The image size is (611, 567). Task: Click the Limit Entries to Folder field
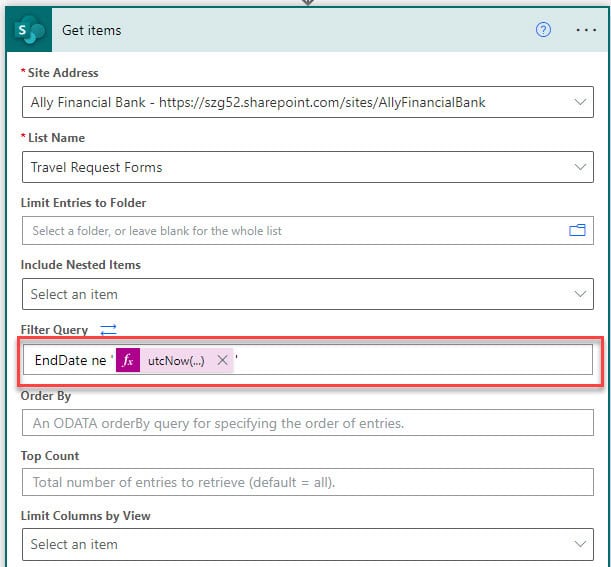[x=308, y=231]
